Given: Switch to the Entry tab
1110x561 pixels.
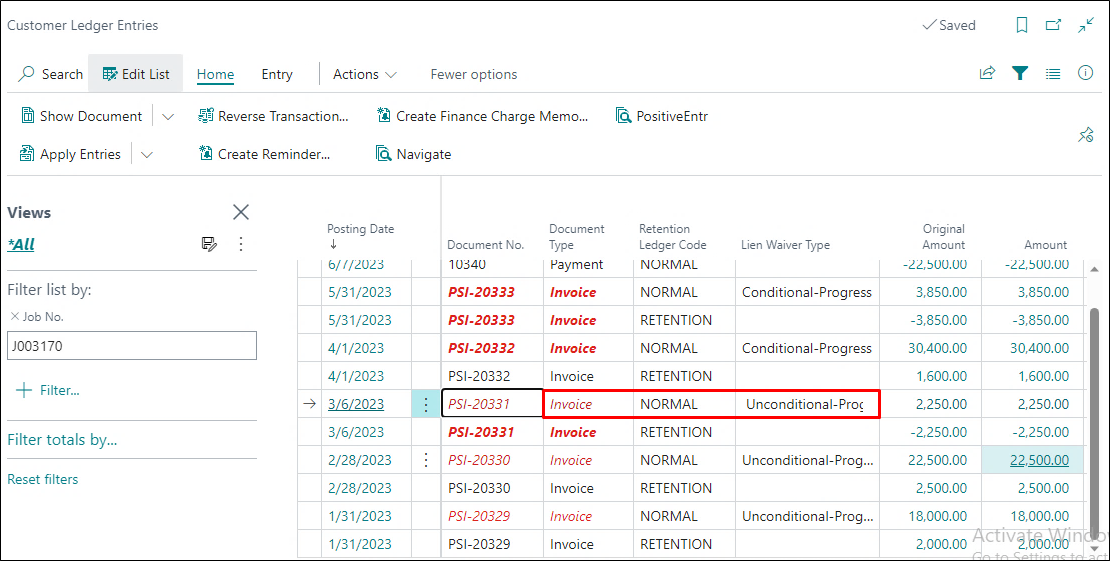Looking at the screenshot, I should (277, 74).
